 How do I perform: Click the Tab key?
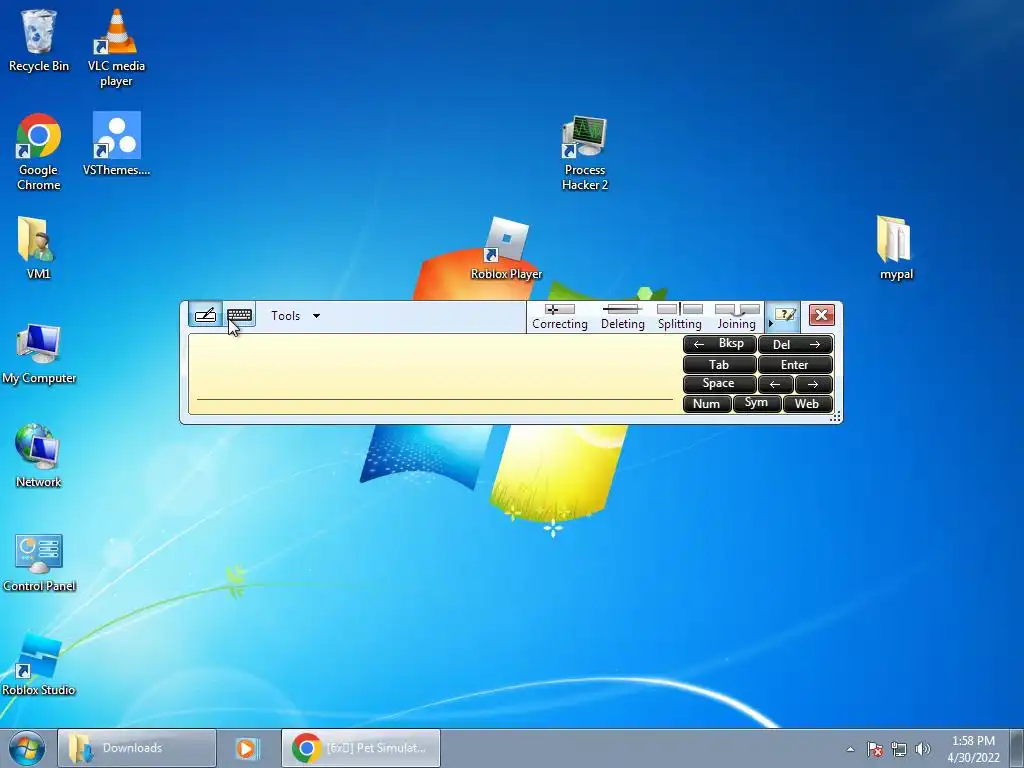[720, 364]
